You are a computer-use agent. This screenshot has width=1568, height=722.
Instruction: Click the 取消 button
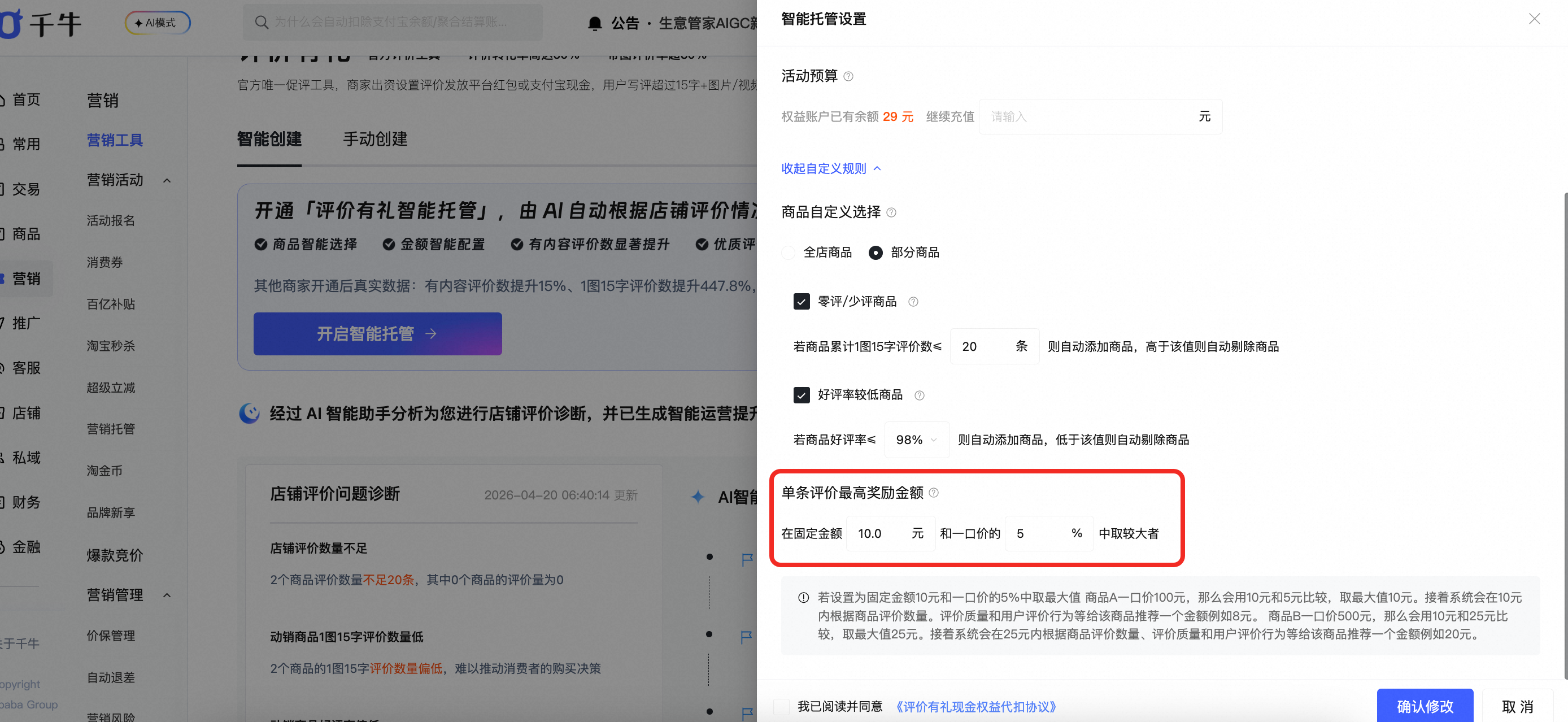tap(1517, 706)
